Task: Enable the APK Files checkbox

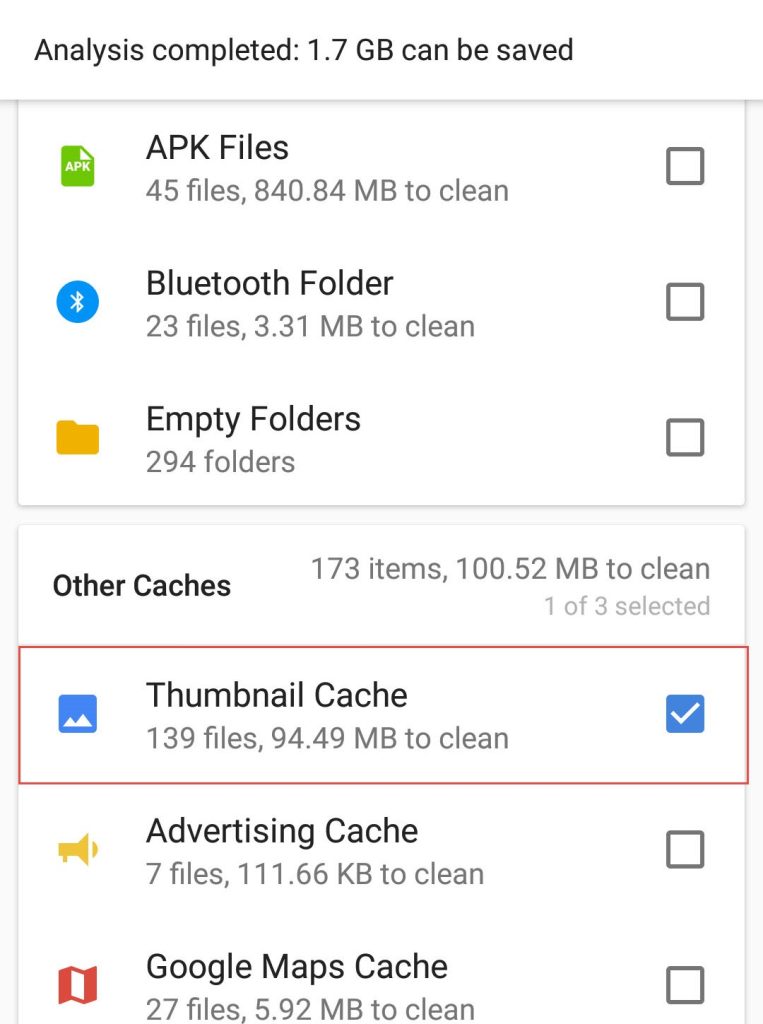Action: point(685,166)
